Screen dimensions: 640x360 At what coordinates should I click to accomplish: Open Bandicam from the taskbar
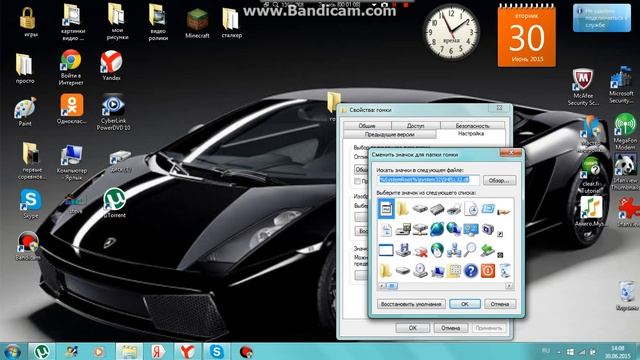click(246, 352)
